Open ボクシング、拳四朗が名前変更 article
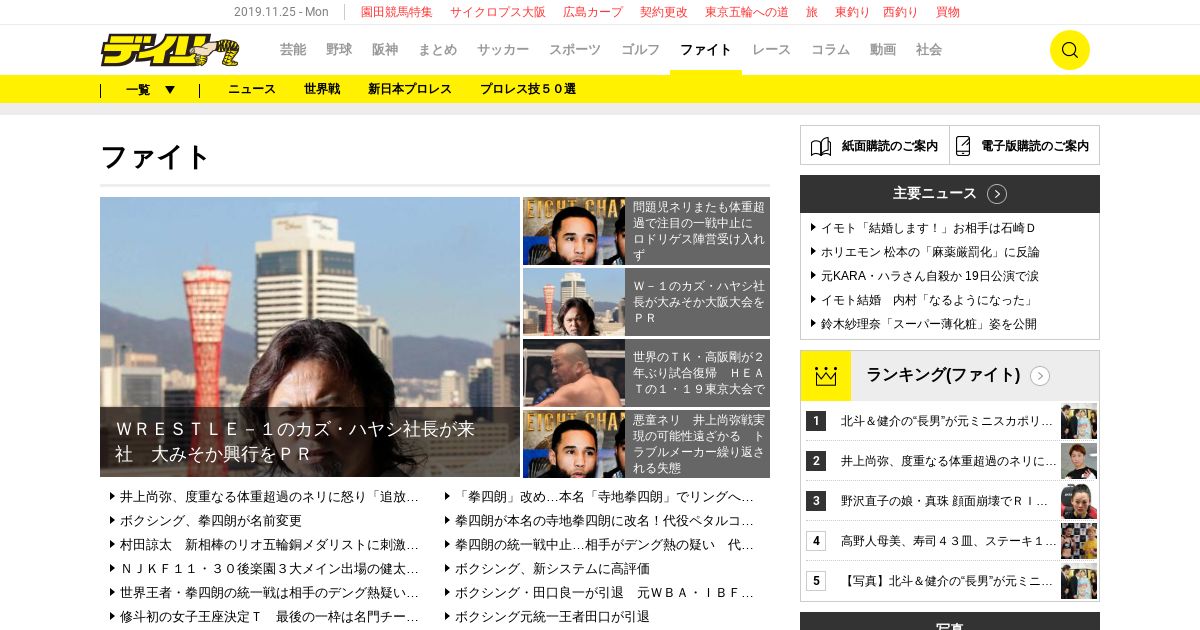Image resolution: width=1200 pixels, height=630 pixels. (x=210, y=520)
